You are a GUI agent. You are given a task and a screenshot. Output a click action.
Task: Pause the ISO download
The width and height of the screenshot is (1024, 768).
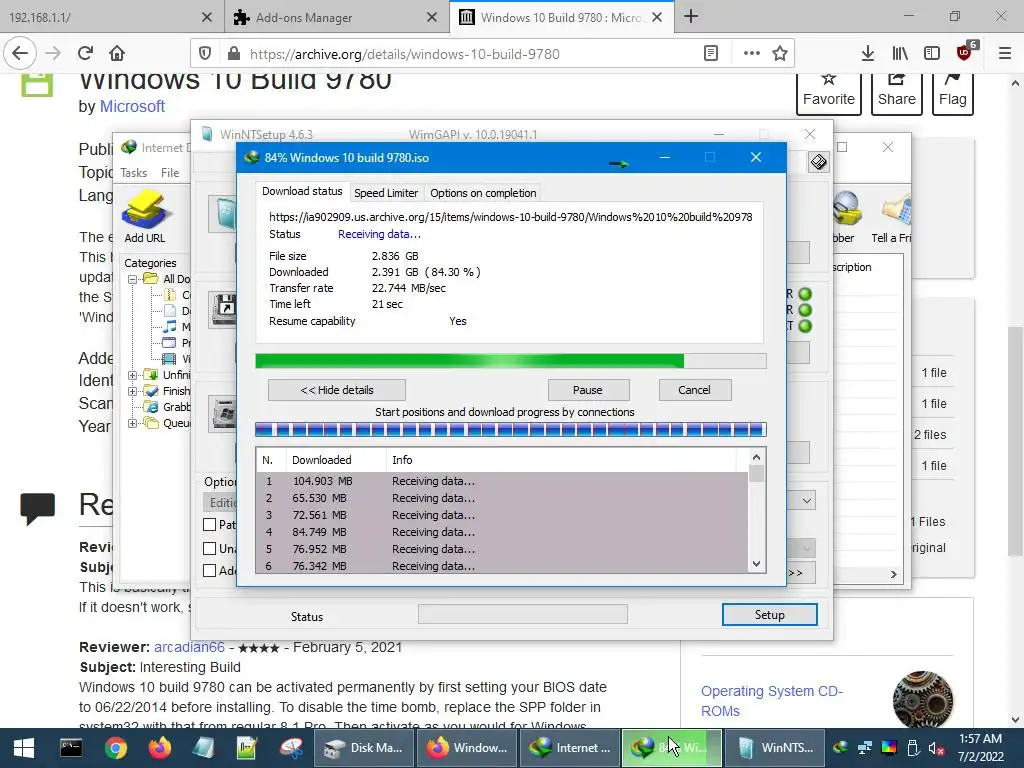588,390
